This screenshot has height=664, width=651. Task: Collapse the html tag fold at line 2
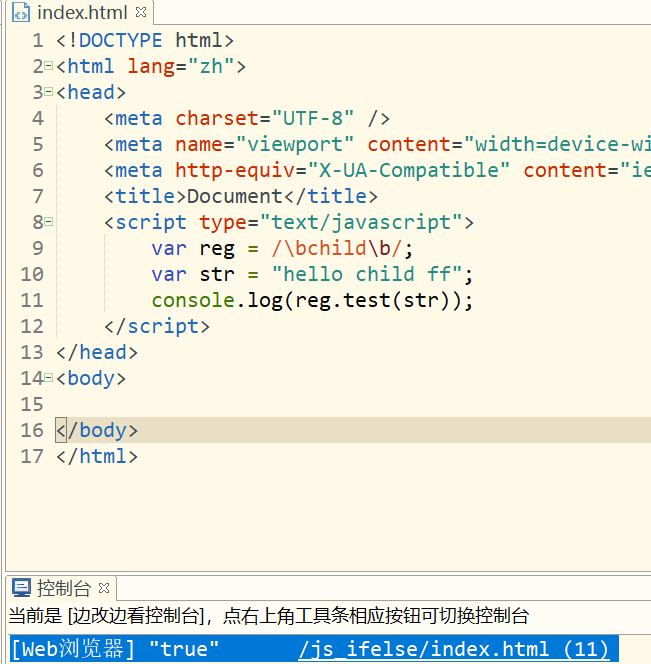(49, 66)
